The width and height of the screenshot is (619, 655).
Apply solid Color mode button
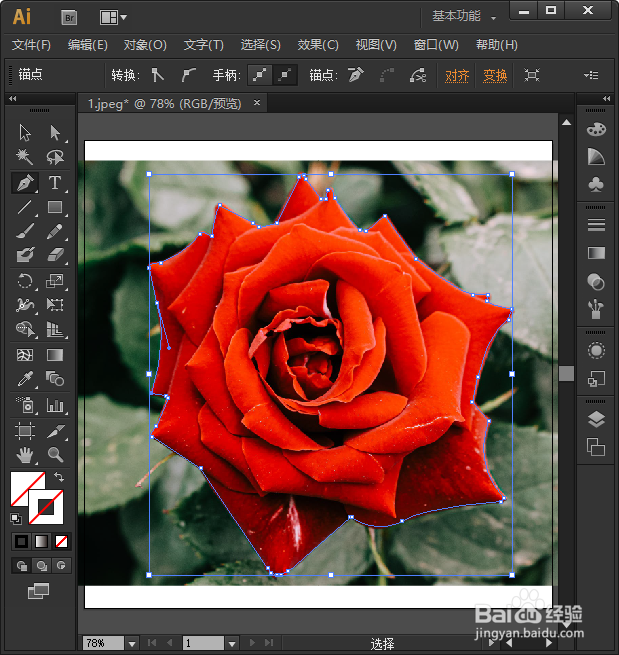coord(21,542)
